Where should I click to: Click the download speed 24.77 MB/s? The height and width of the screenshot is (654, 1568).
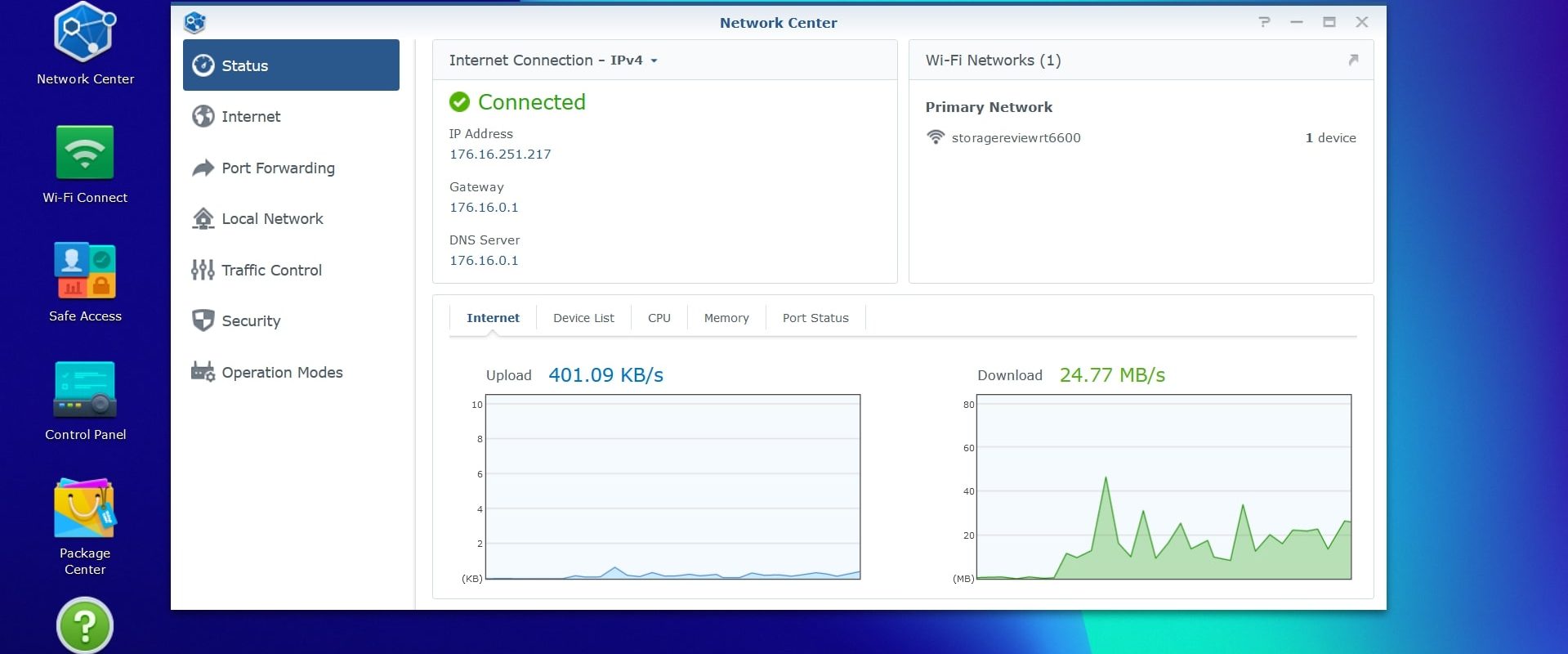click(x=1112, y=375)
